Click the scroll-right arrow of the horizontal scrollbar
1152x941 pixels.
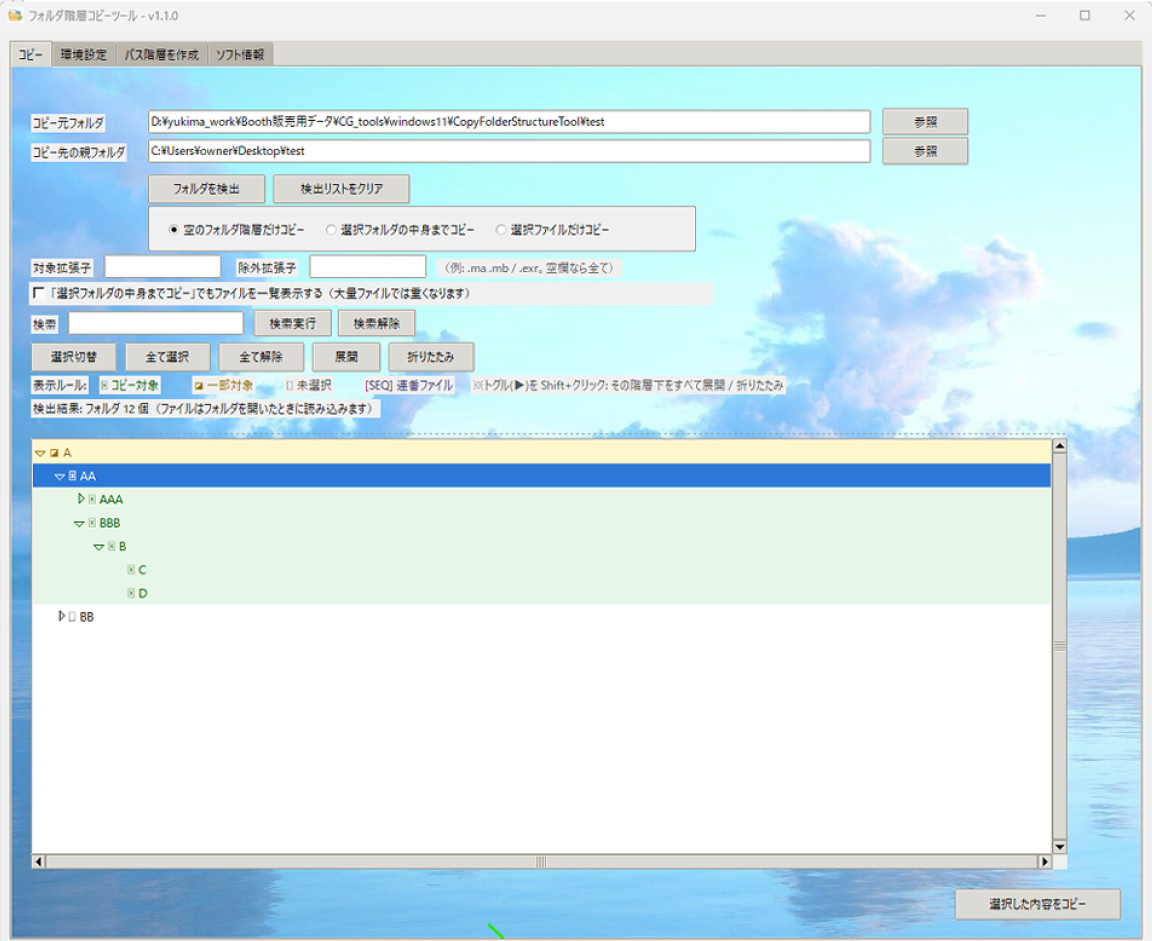pyautogui.click(x=1044, y=862)
